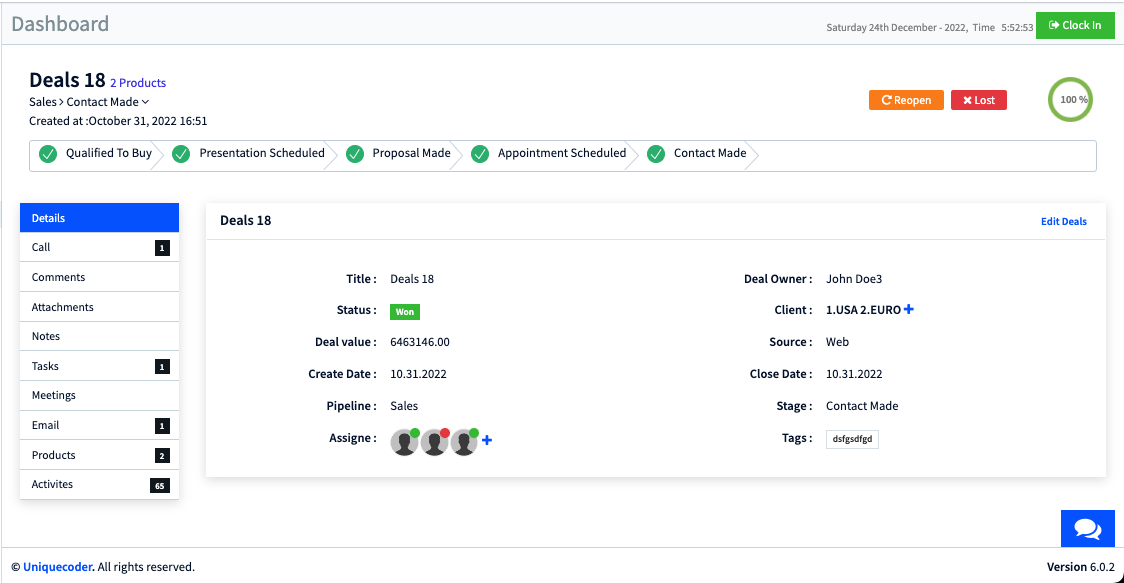Click the Dashboard page heading
This screenshot has width=1124, height=583.
click(x=60, y=24)
